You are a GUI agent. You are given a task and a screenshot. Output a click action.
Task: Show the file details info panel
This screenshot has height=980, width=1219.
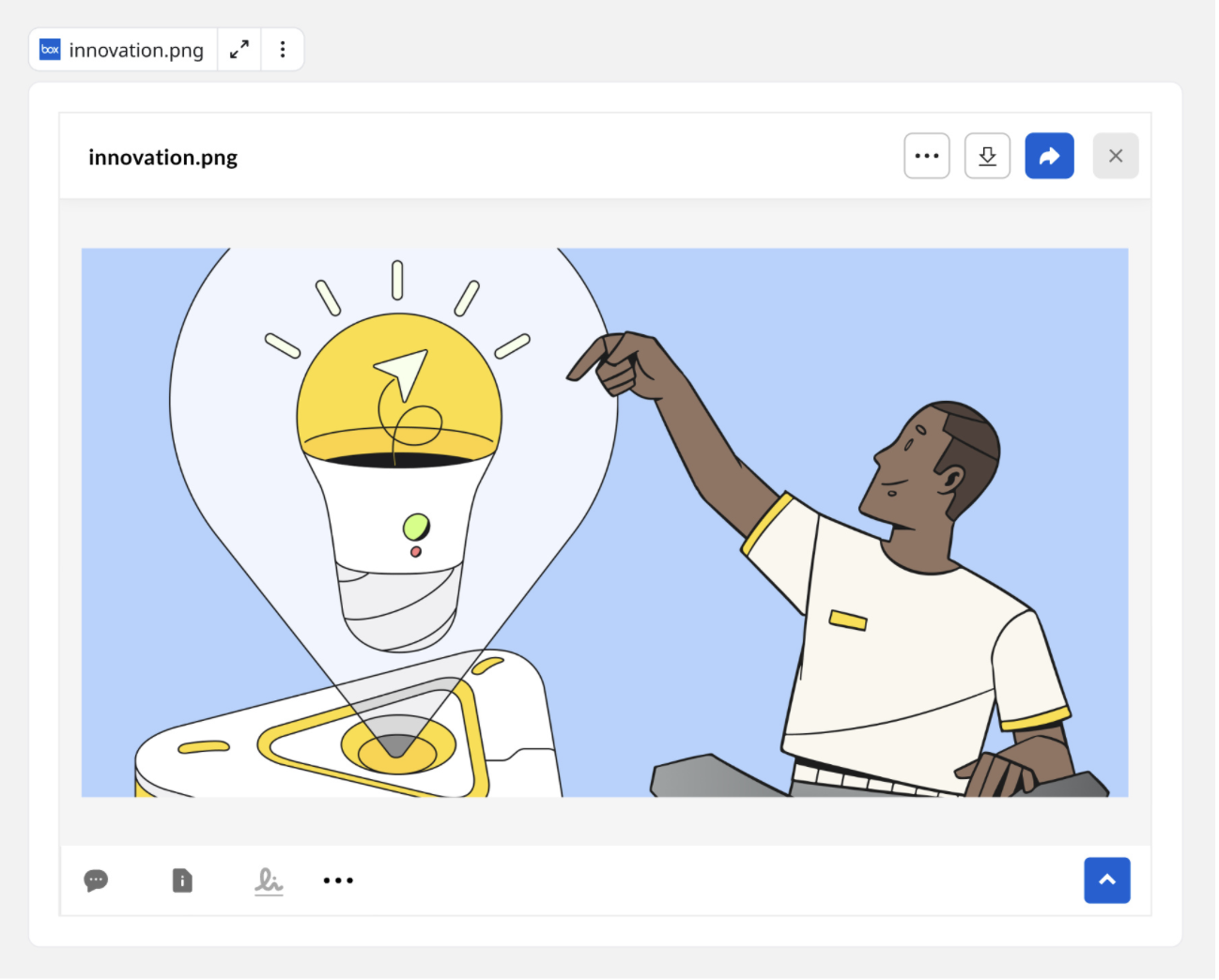[182, 880]
